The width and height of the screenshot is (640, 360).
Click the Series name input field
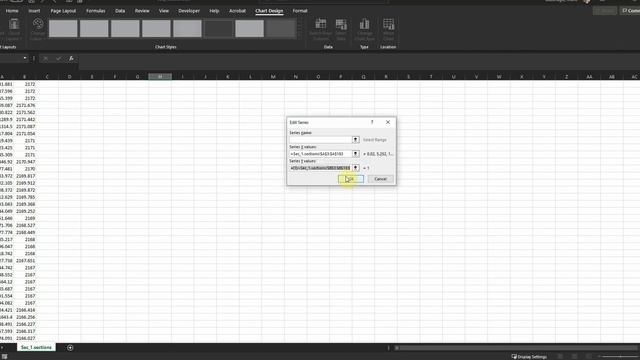click(x=320, y=140)
